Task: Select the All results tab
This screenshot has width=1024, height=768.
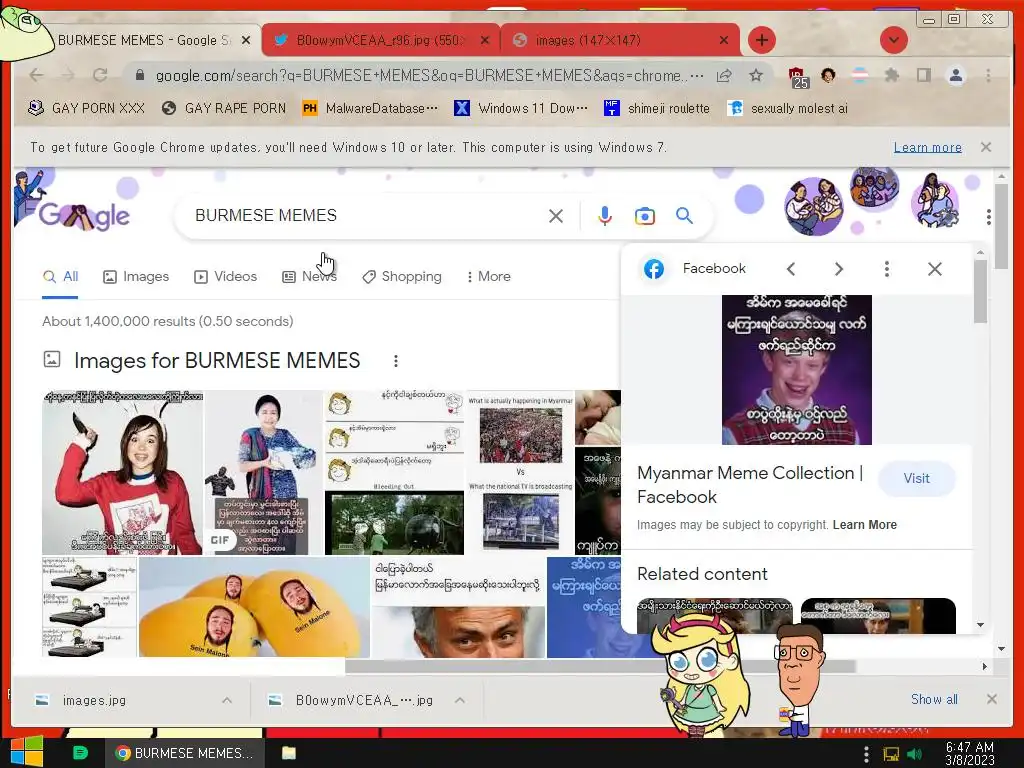Action: pyautogui.click(x=60, y=276)
